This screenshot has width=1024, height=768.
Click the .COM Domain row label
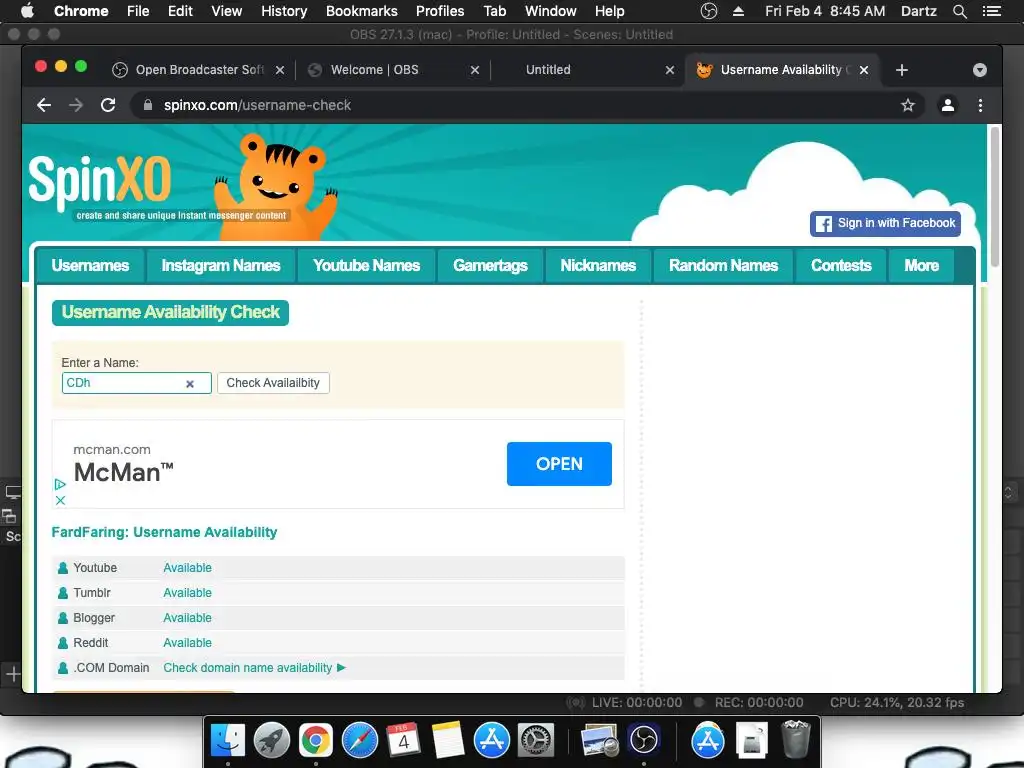tap(111, 667)
